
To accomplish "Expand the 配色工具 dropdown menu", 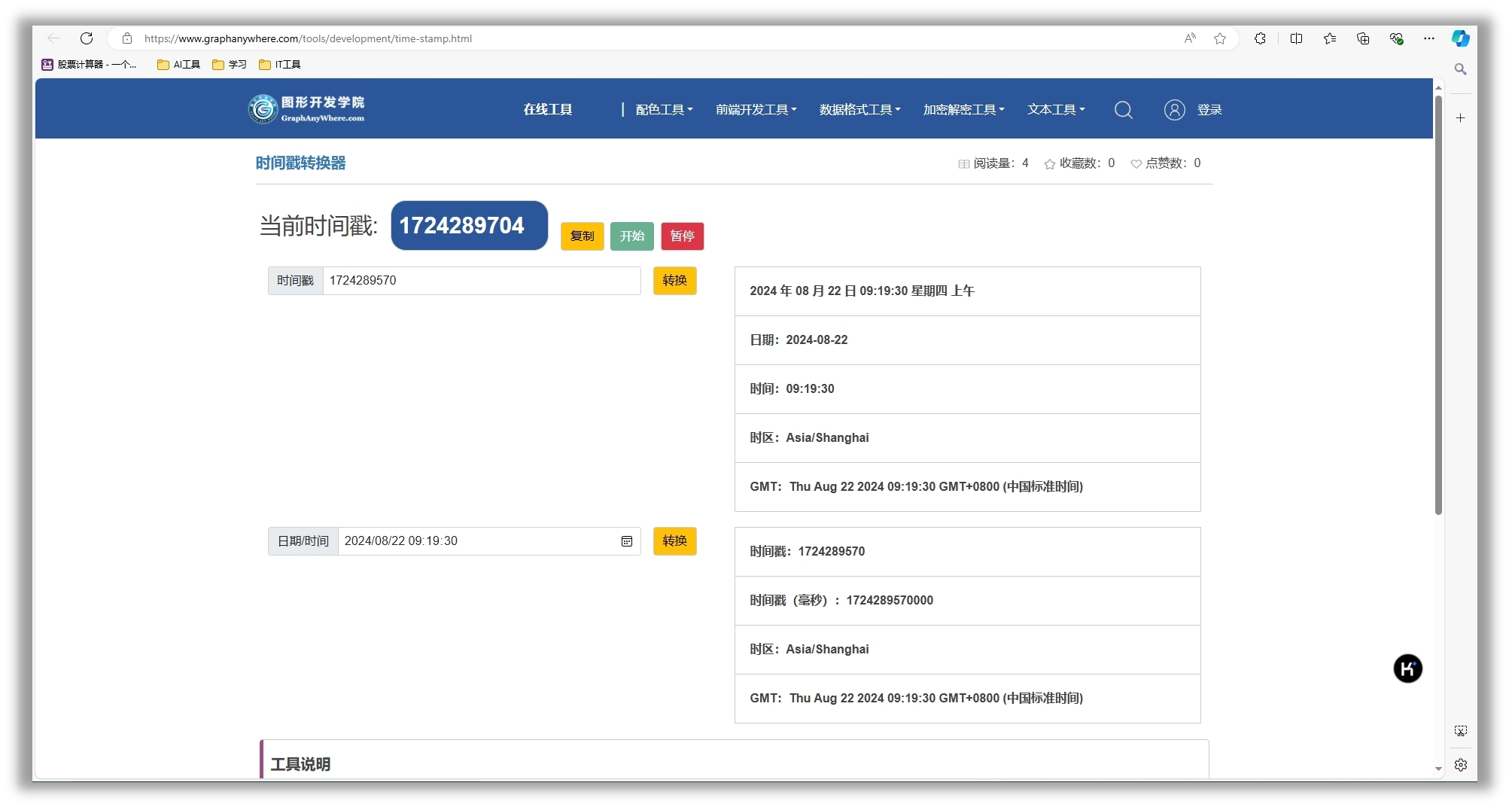I will pyautogui.click(x=664, y=110).
